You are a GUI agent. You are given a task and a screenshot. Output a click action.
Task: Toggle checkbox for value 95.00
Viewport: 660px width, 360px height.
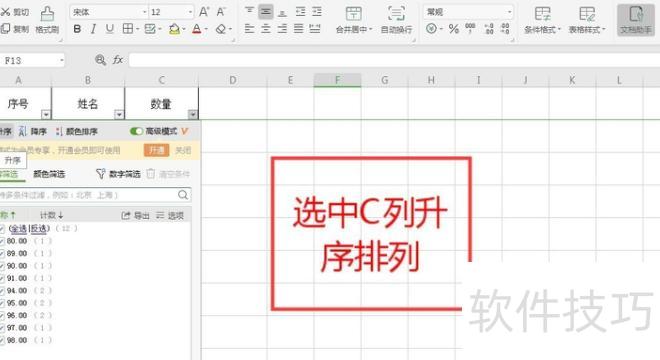2,303
